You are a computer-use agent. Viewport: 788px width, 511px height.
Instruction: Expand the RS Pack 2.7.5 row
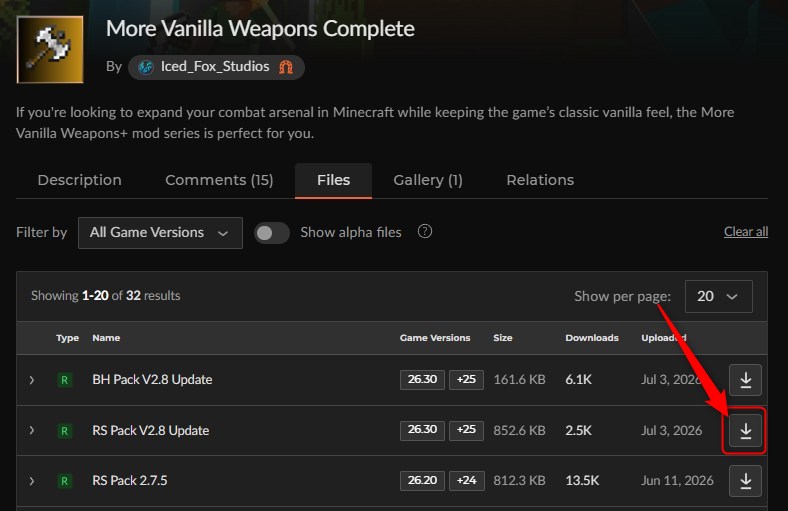coord(32,481)
